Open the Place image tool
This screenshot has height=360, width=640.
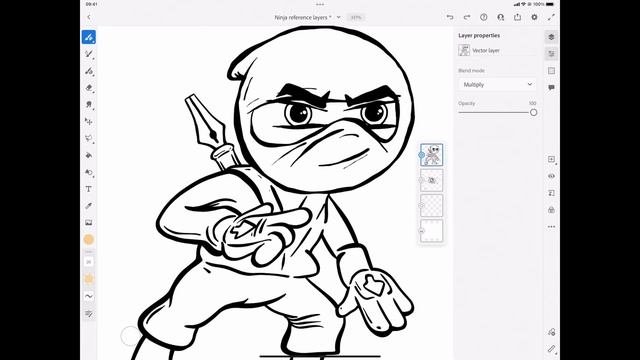89,222
